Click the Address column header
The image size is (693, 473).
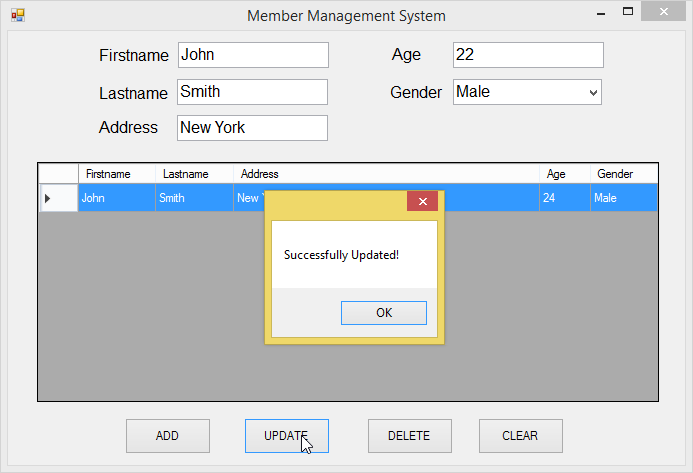pos(386,174)
